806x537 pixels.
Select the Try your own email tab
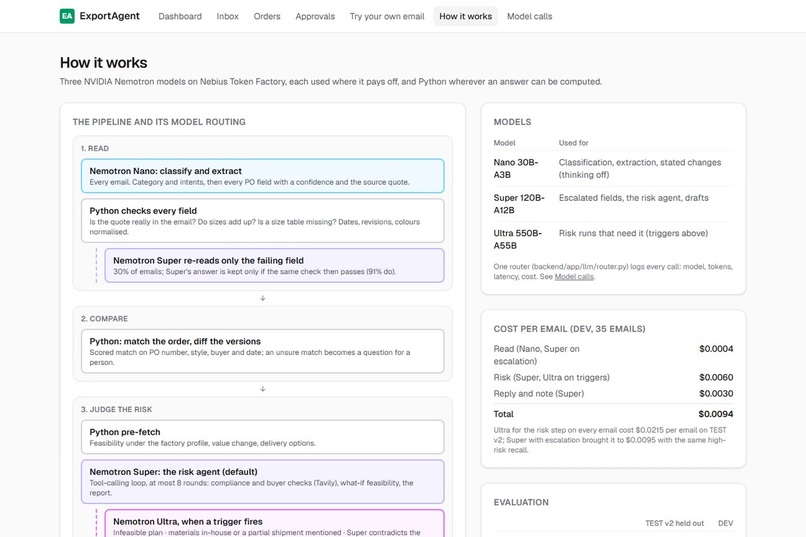pyautogui.click(x=387, y=16)
